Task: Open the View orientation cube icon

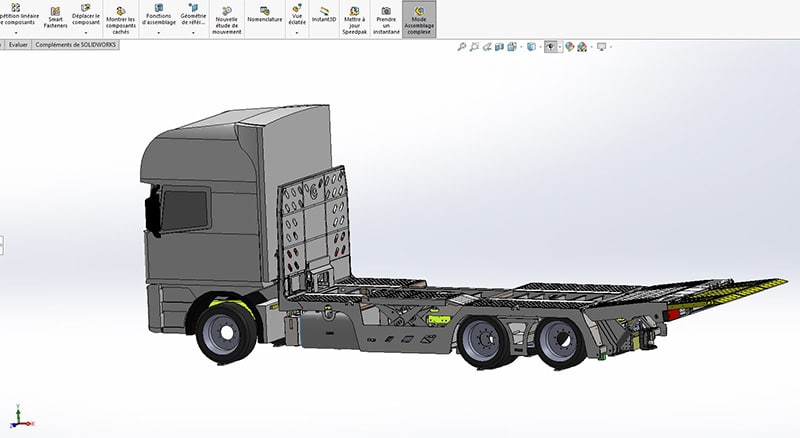Action: click(512, 47)
